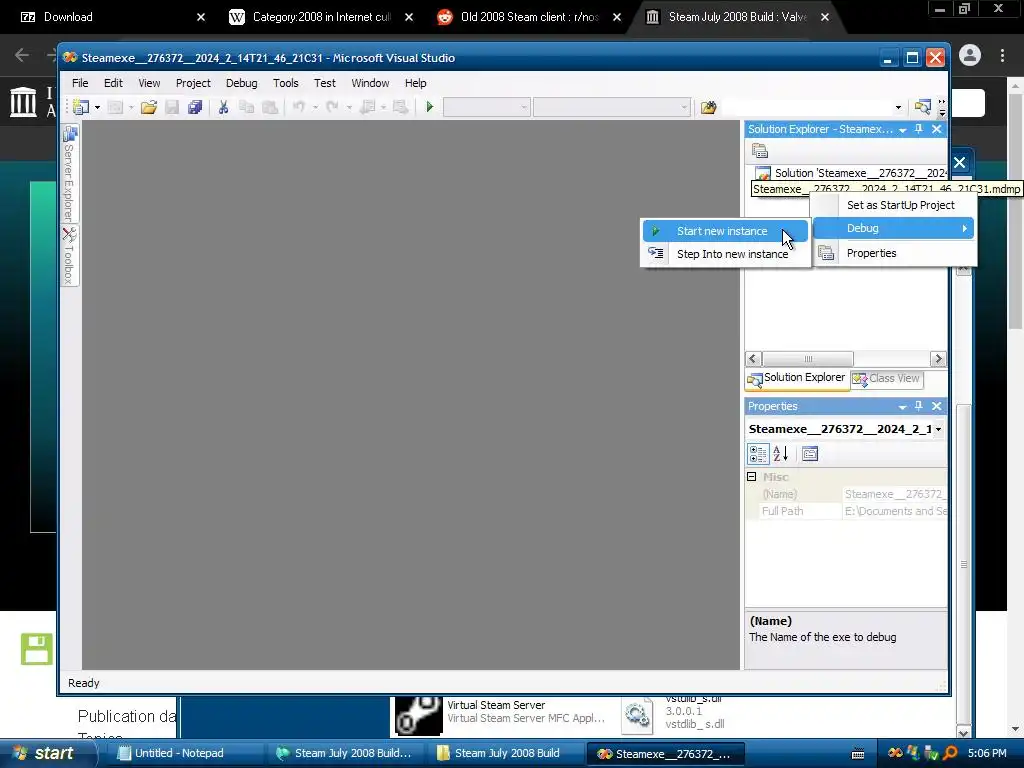This screenshot has width=1024, height=768.
Task: Switch to Steam July 2008 Build browser taskbar button
Action: coord(346,754)
